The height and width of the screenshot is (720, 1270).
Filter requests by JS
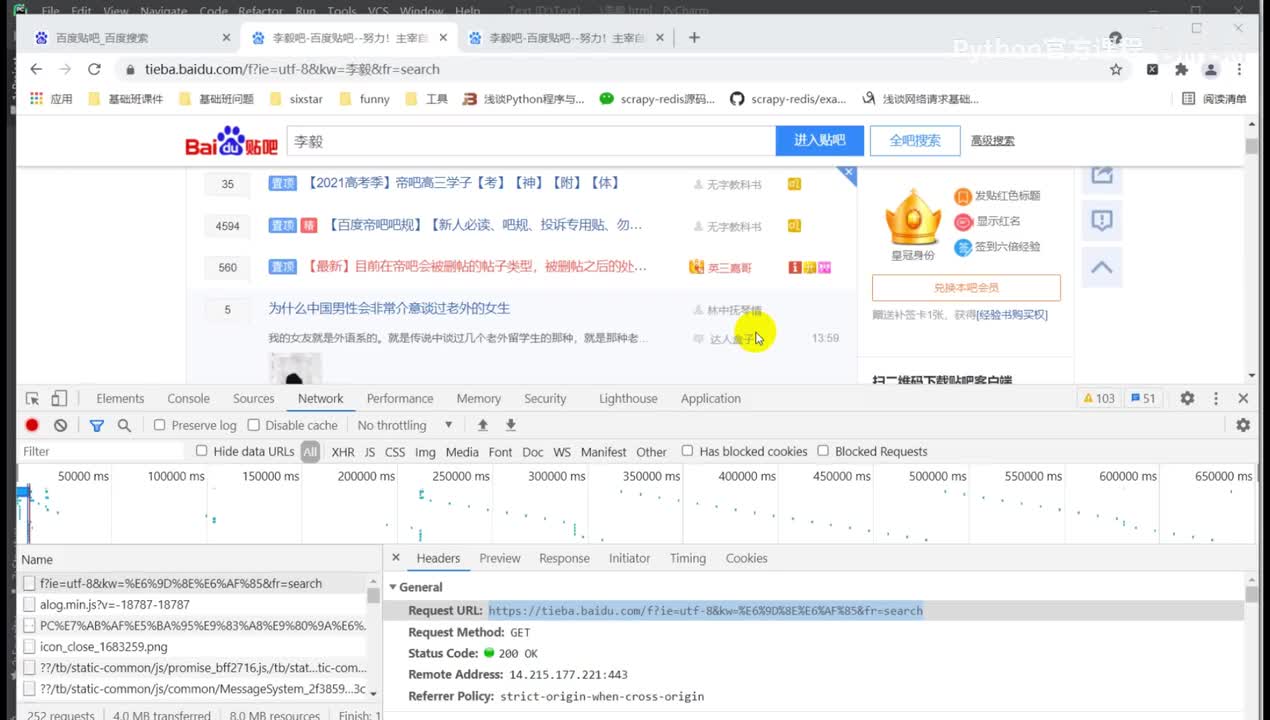coord(370,452)
